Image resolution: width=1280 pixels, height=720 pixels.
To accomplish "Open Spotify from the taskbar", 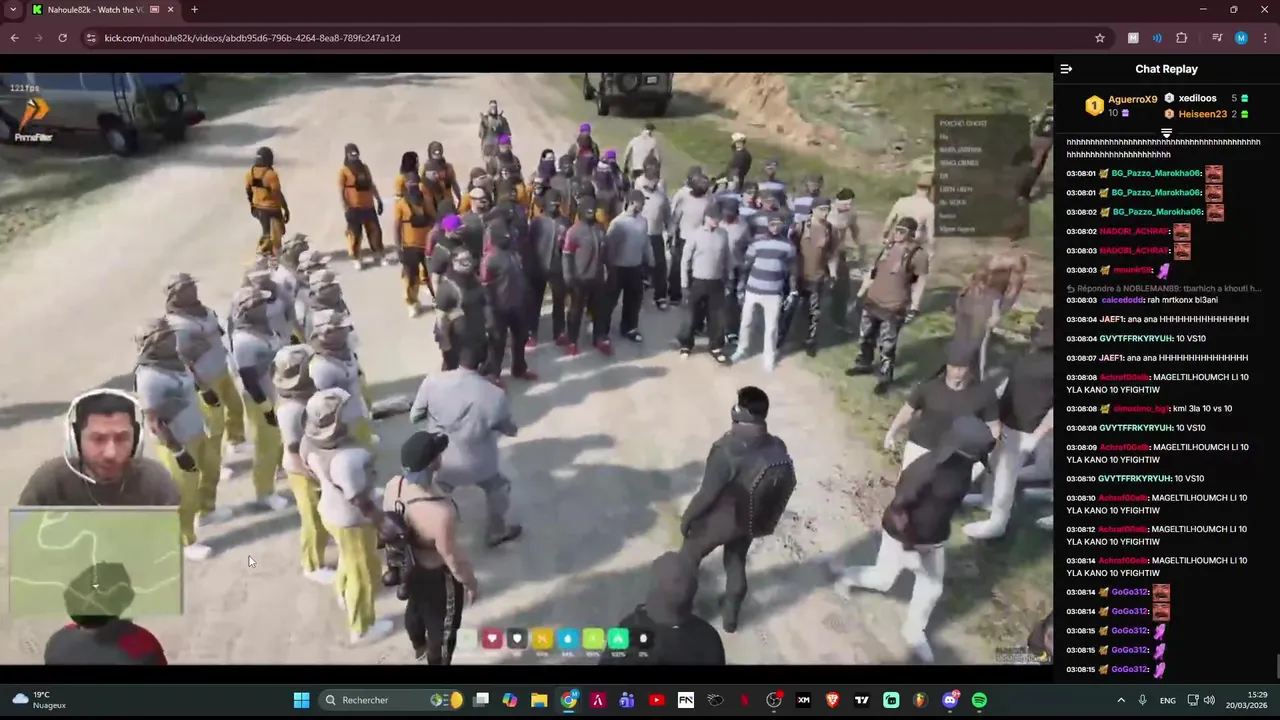I will coord(979,700).
